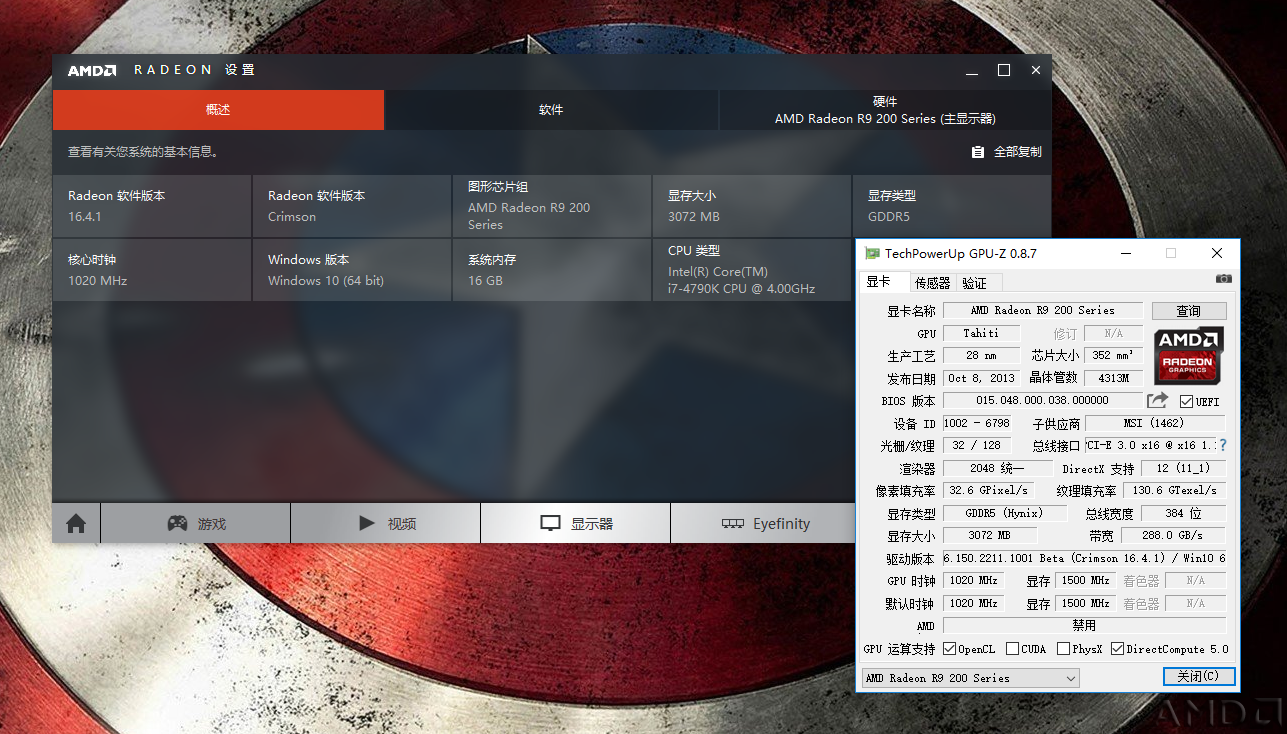
Task: Select 传感器 sensors tab in GPU-Z
Action: (933, 283)
